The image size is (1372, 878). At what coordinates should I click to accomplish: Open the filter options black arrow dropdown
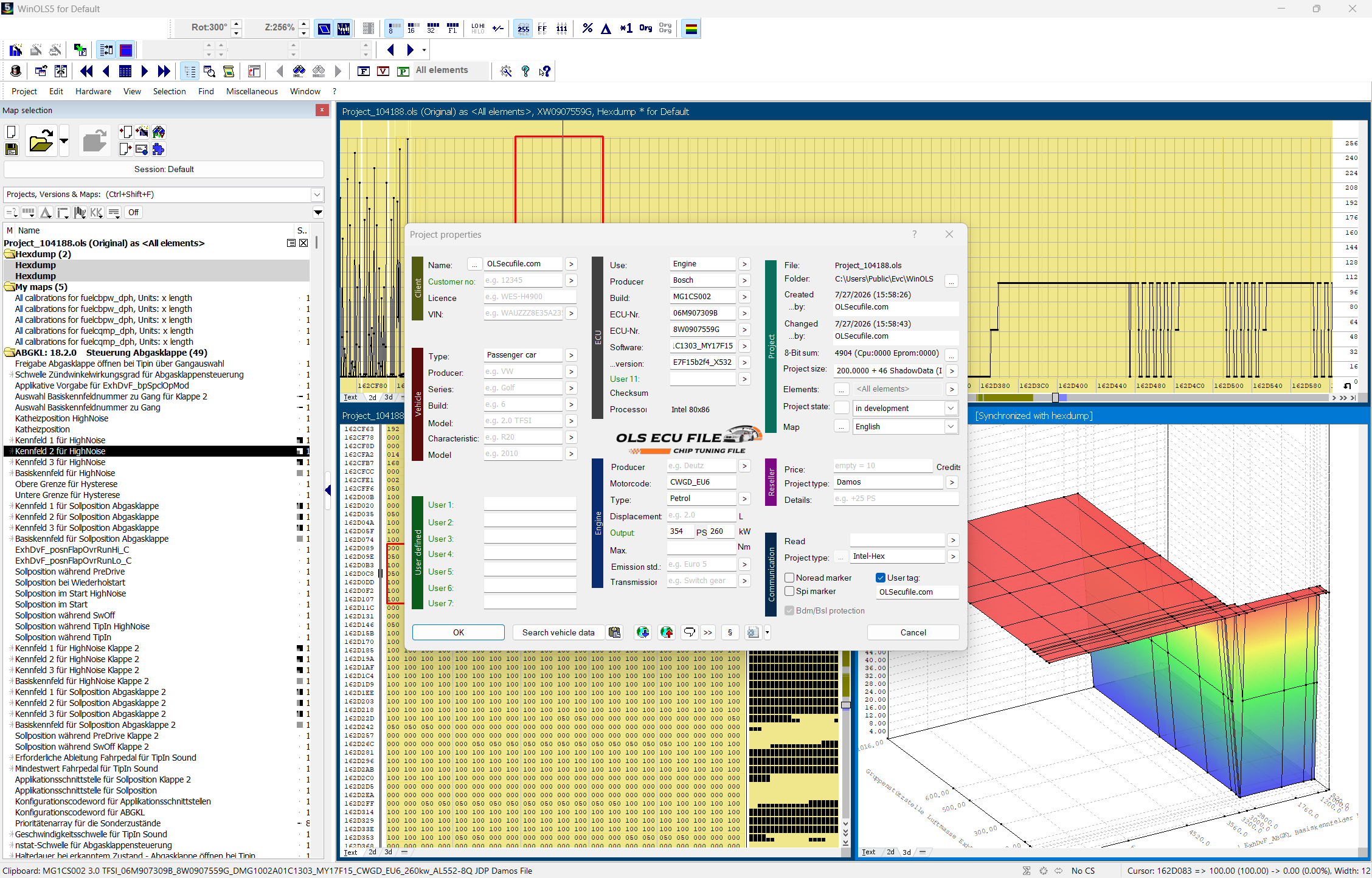click(318, 212)
